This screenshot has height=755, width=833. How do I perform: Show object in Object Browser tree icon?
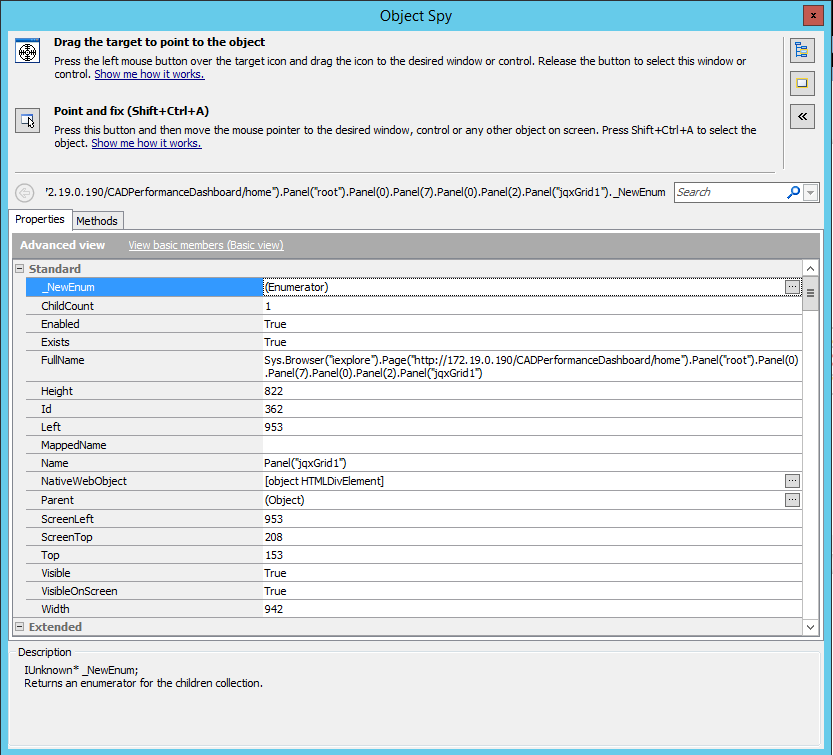coord(802,51)
